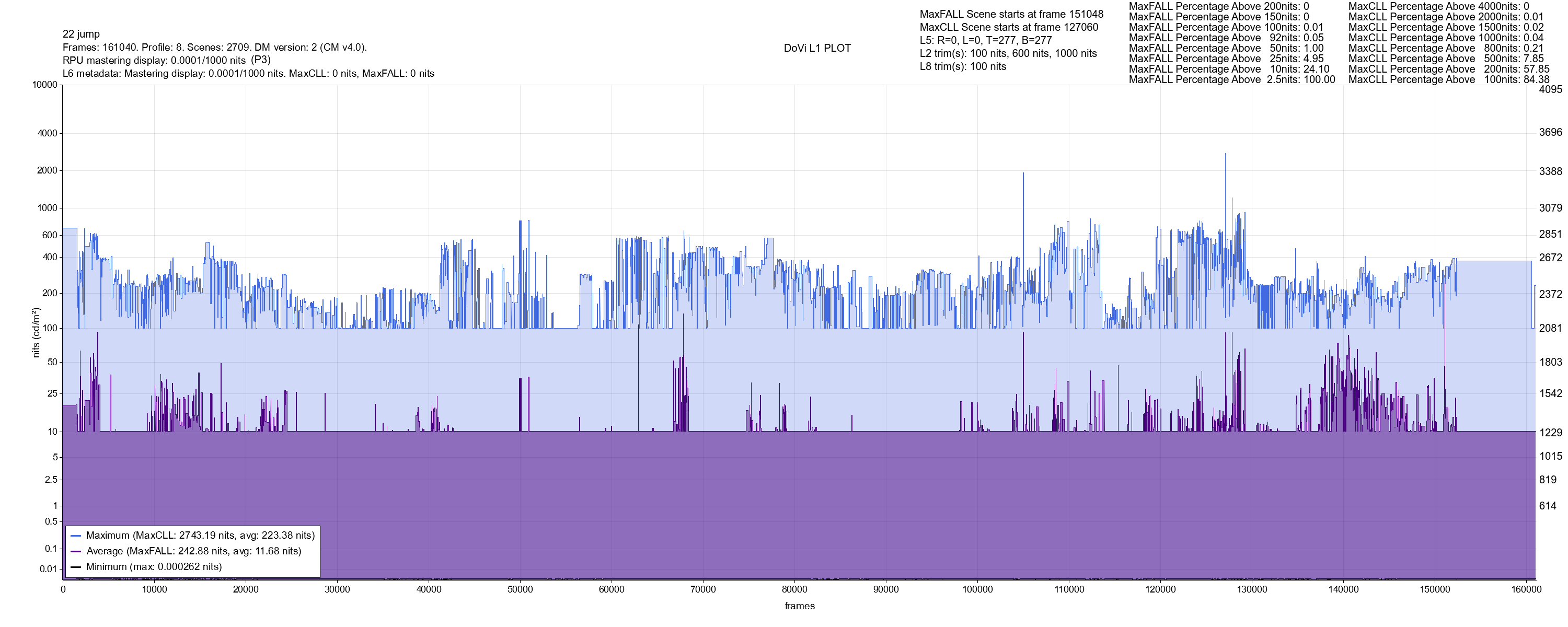Image resolution: width=1568 pixels, height=627 pixels.
Task: Select the Minimum legend entry text
Action: click(x=153, y=567)
